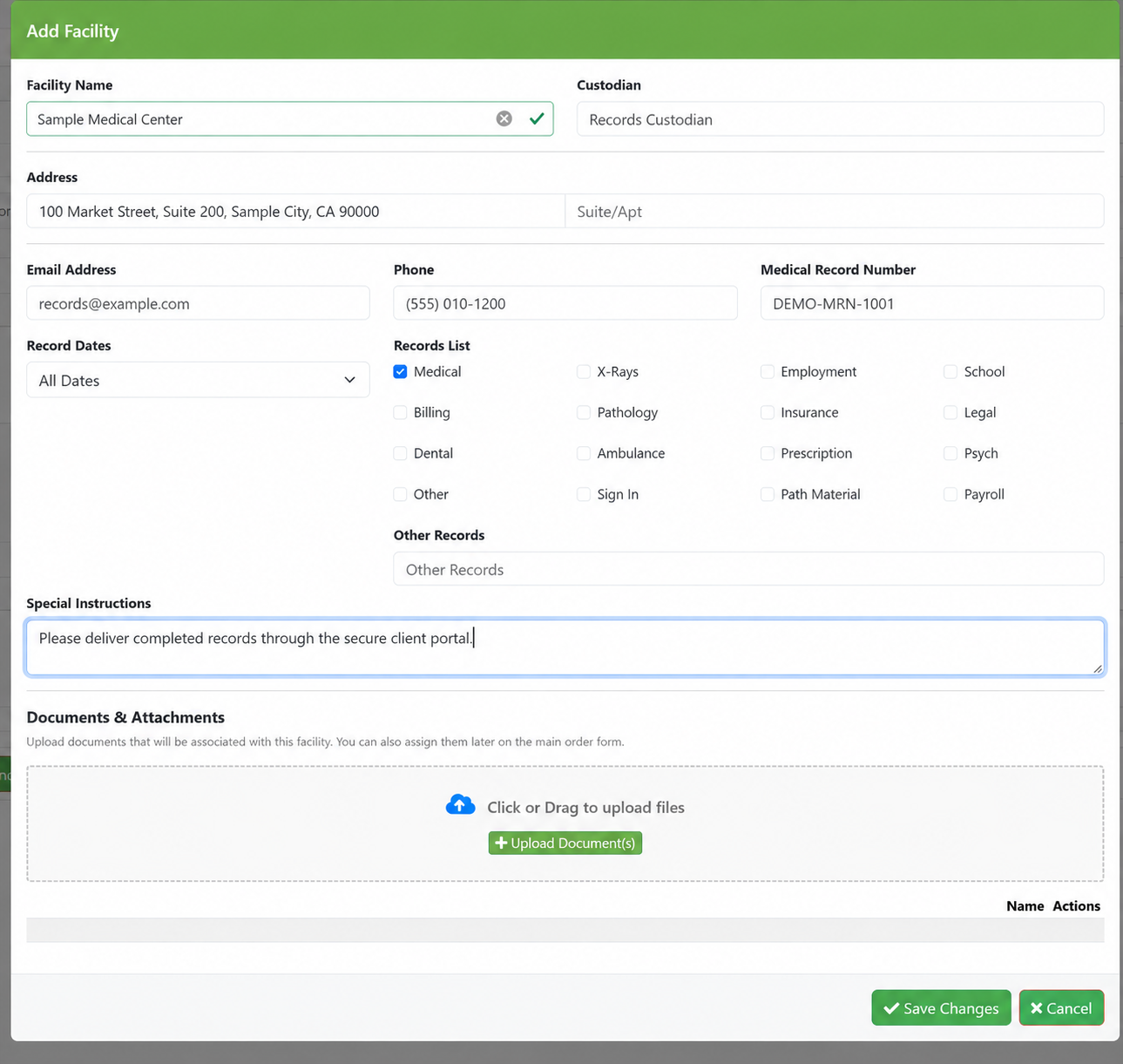This screenshot has height=1064, width=1123.
Task: Enable the Insurance checkbox
Action: [x=768, y=412]
